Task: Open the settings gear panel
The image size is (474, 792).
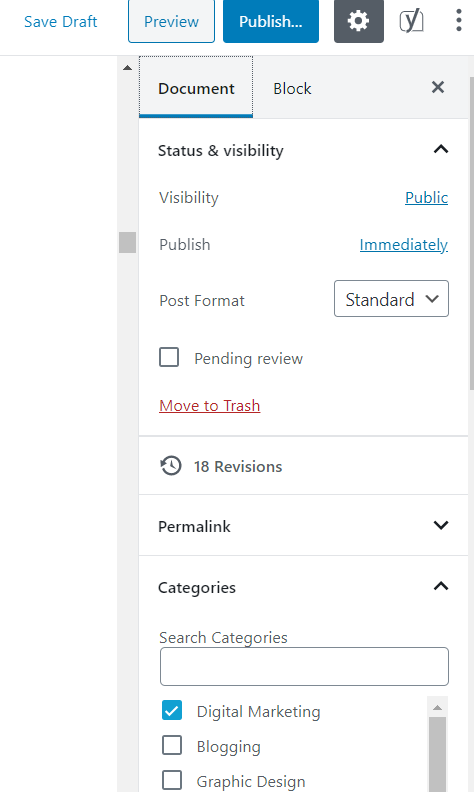Action: (x=359, y=21)
